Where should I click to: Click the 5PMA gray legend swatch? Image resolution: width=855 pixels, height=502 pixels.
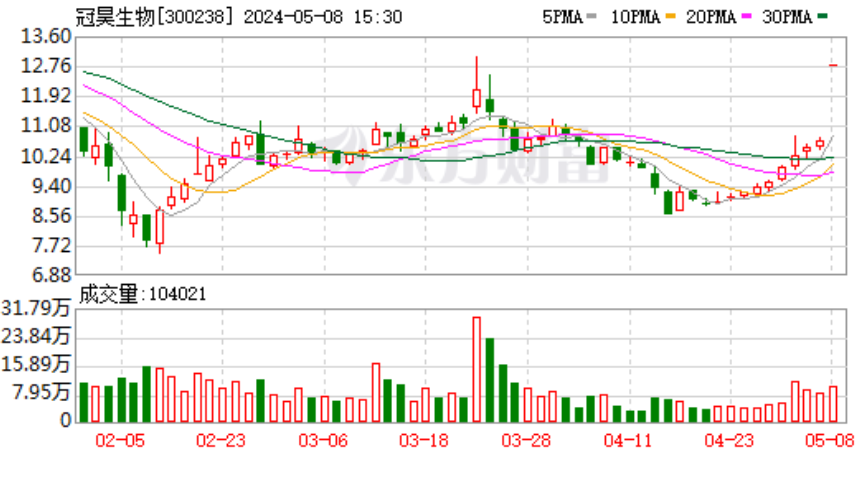[591, 17]
